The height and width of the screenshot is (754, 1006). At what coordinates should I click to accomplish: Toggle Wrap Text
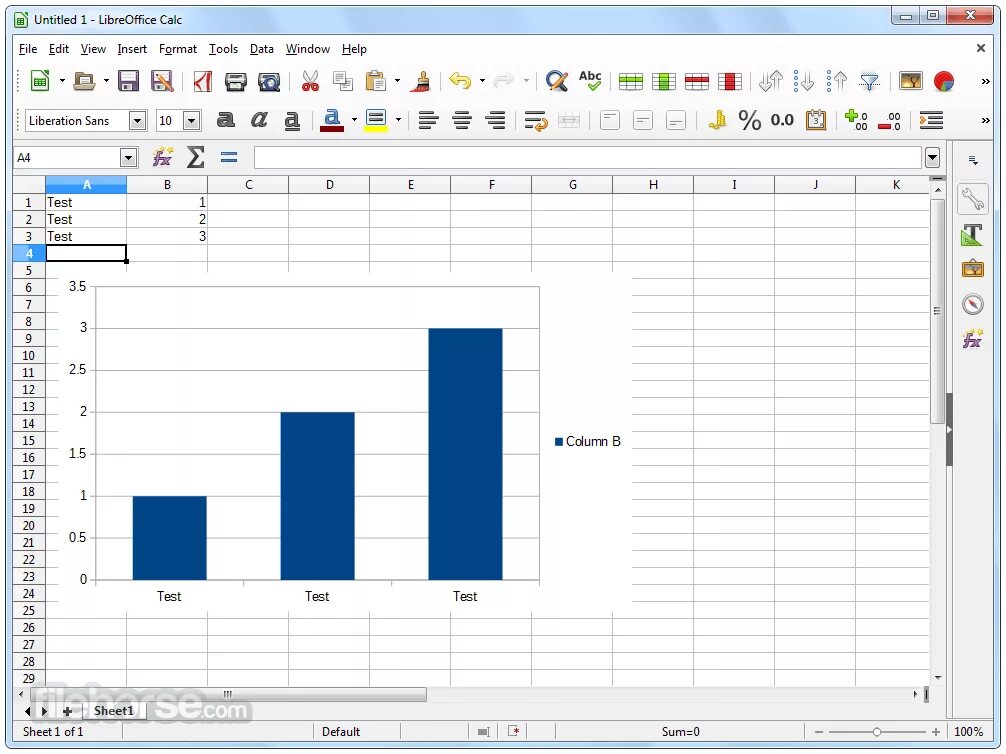point(536,121)
